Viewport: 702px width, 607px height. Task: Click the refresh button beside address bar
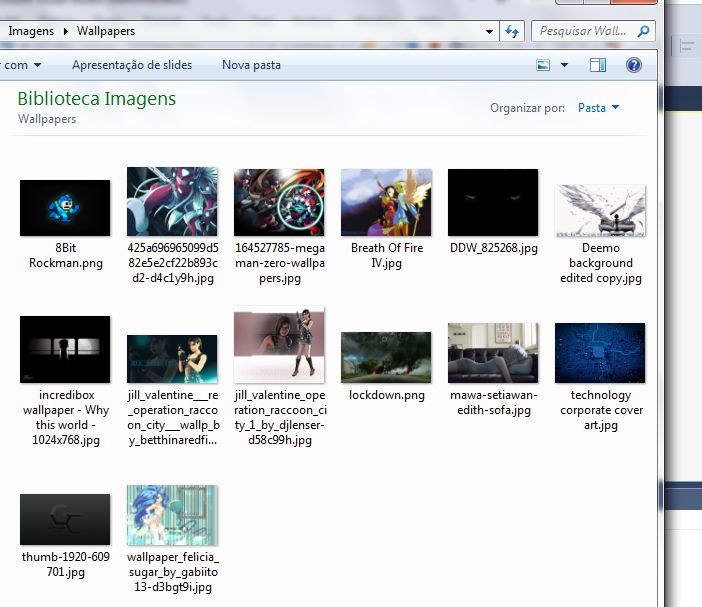(x=512, y=31)
